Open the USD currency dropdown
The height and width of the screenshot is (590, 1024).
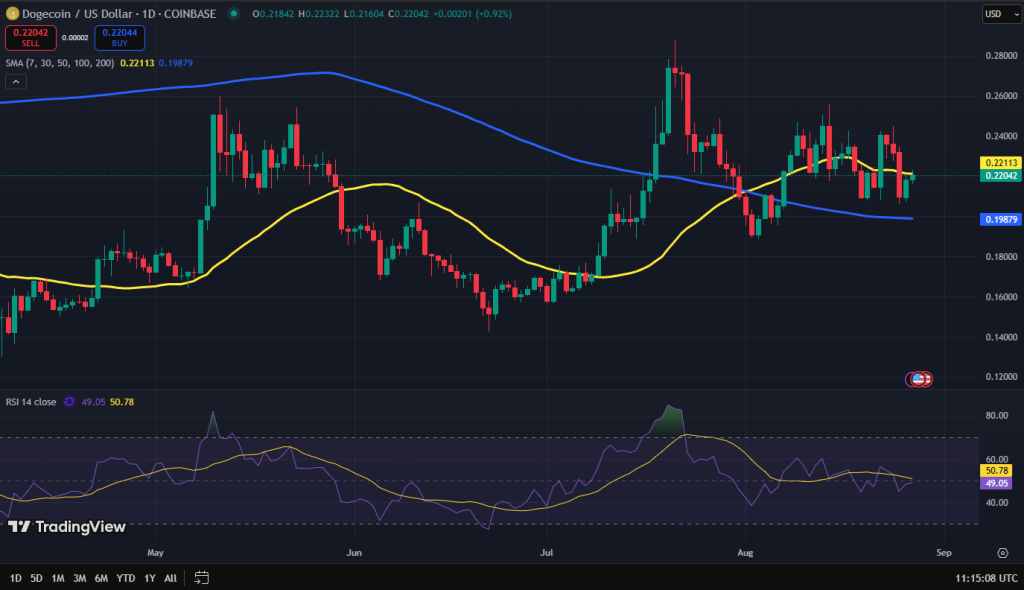(1001, 14)
